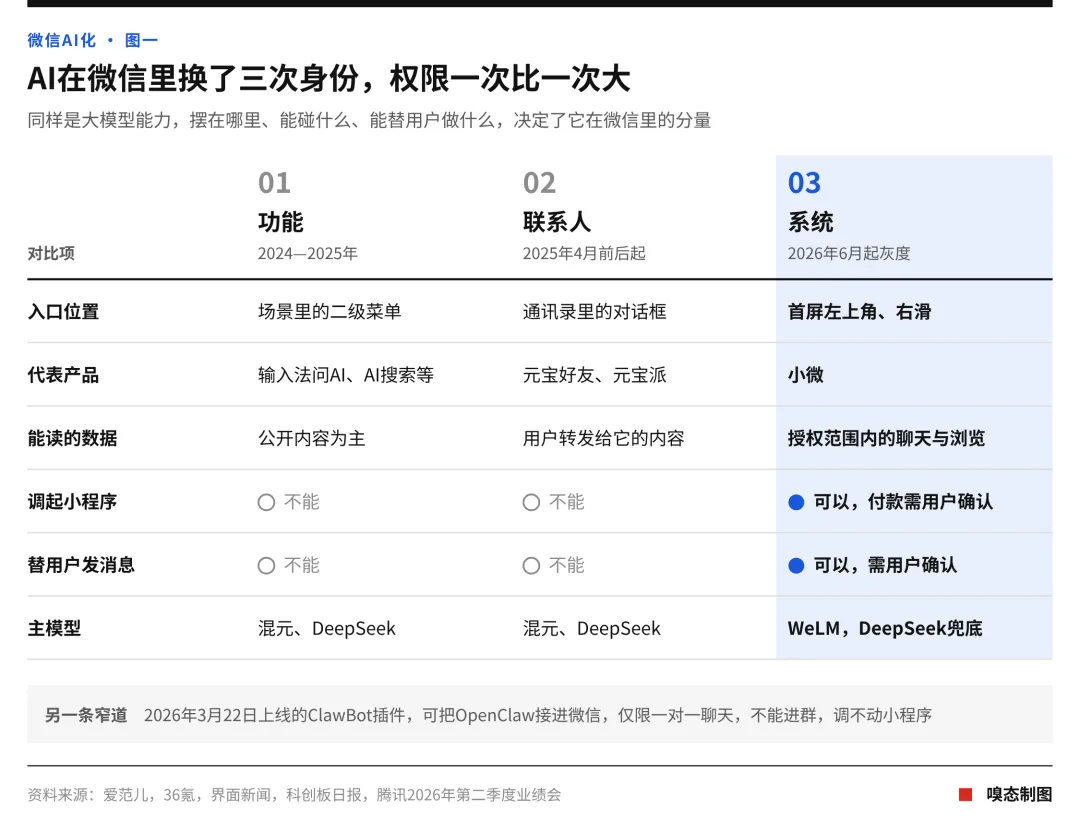1080x832 pixels.
Task: Click the bold label 另一条窄道
Action: coord(86,716)
